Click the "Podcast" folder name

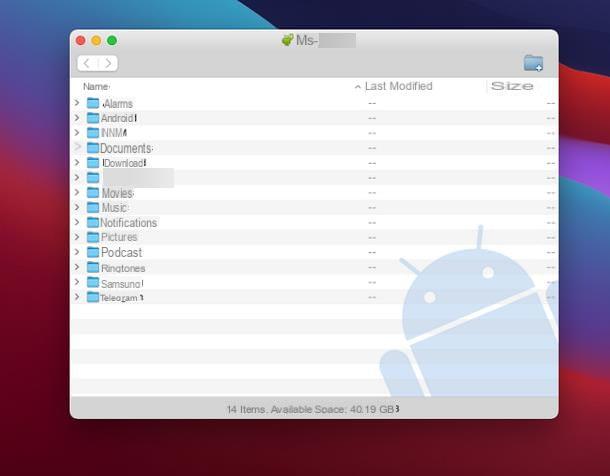tap(121, 252)
